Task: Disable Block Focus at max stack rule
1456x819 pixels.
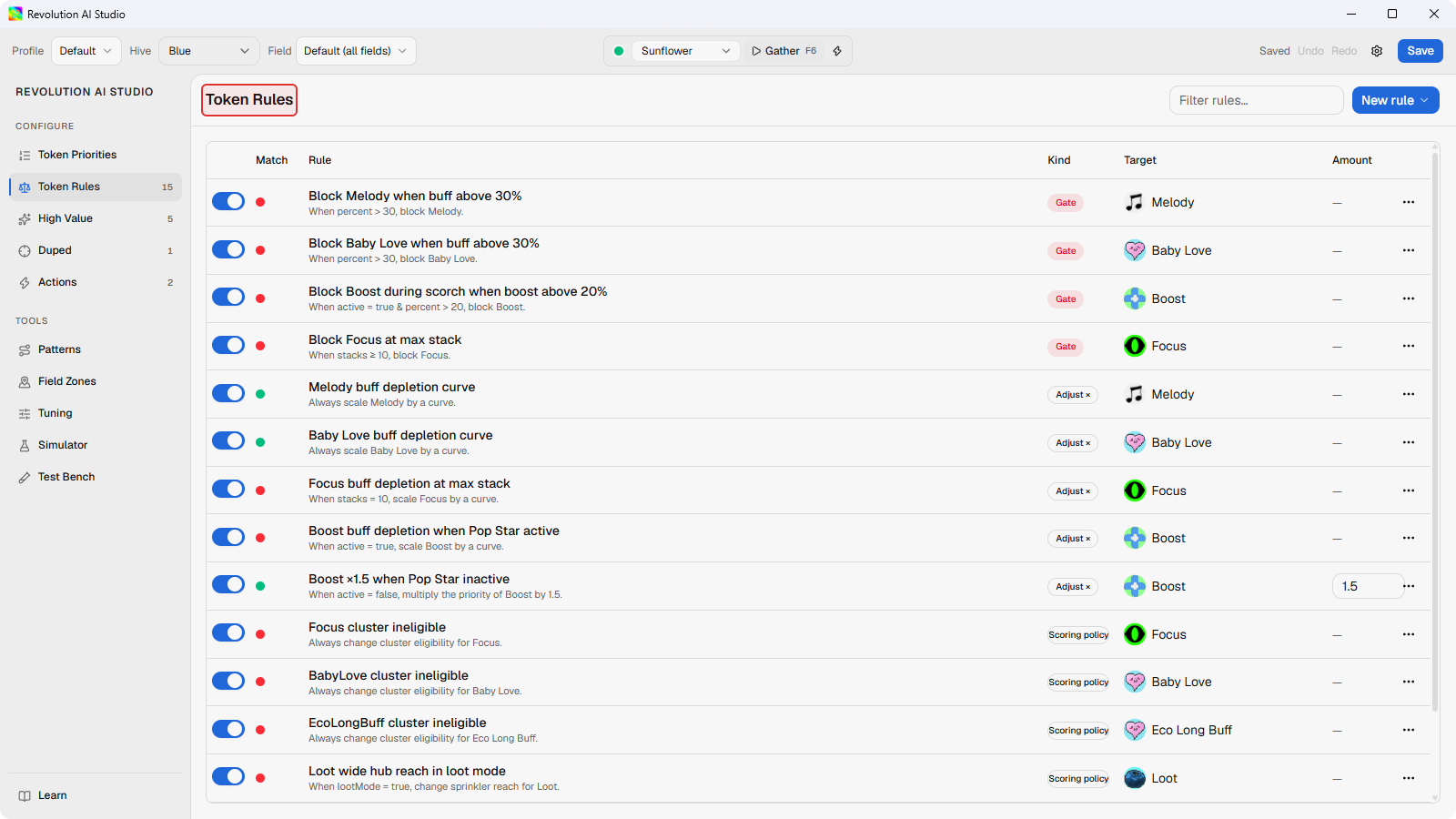Action: coord(228,345)
